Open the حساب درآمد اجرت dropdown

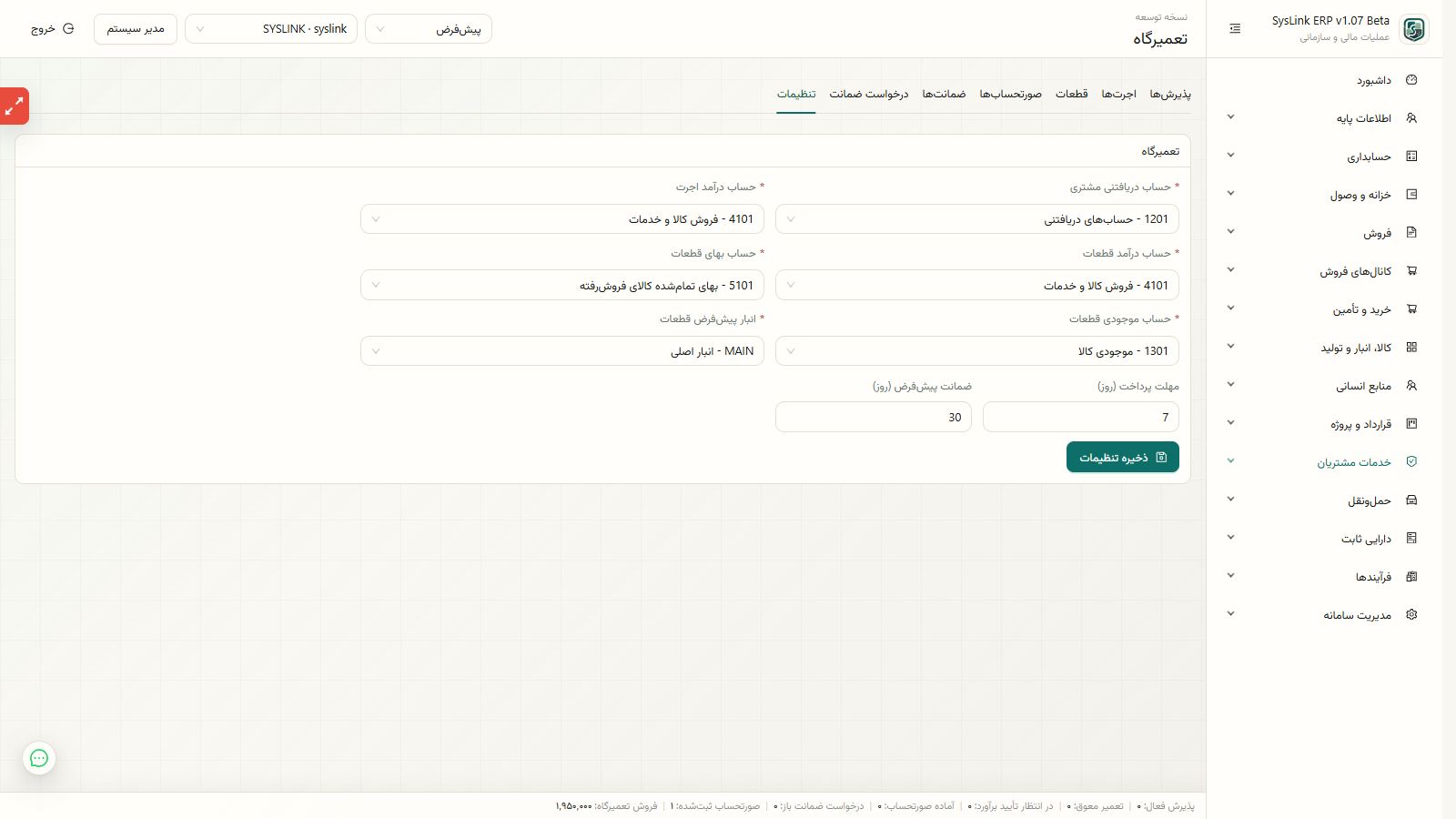[562, 219]
